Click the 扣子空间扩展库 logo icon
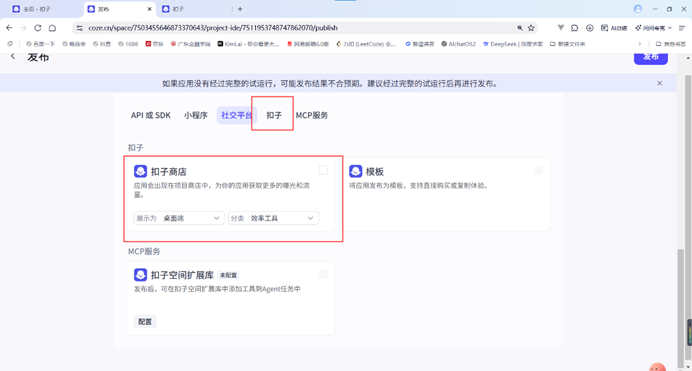 (x=140, y=275)
